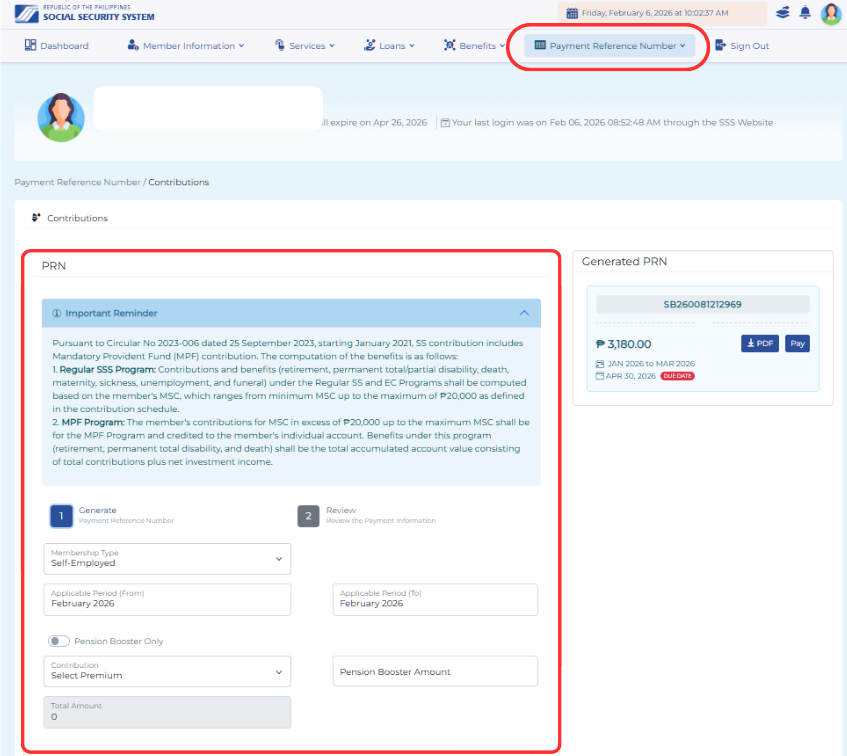
Task: Click the Important Reminder info icon
Action: tap(57, 313)
